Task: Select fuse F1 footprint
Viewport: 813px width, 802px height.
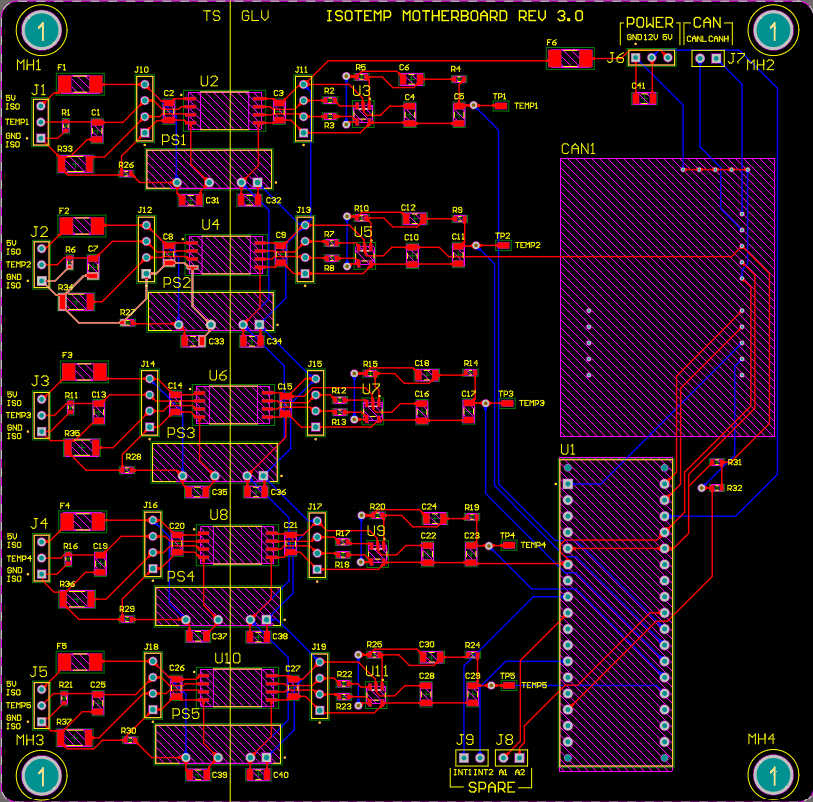Action: (x=80, y=84)
